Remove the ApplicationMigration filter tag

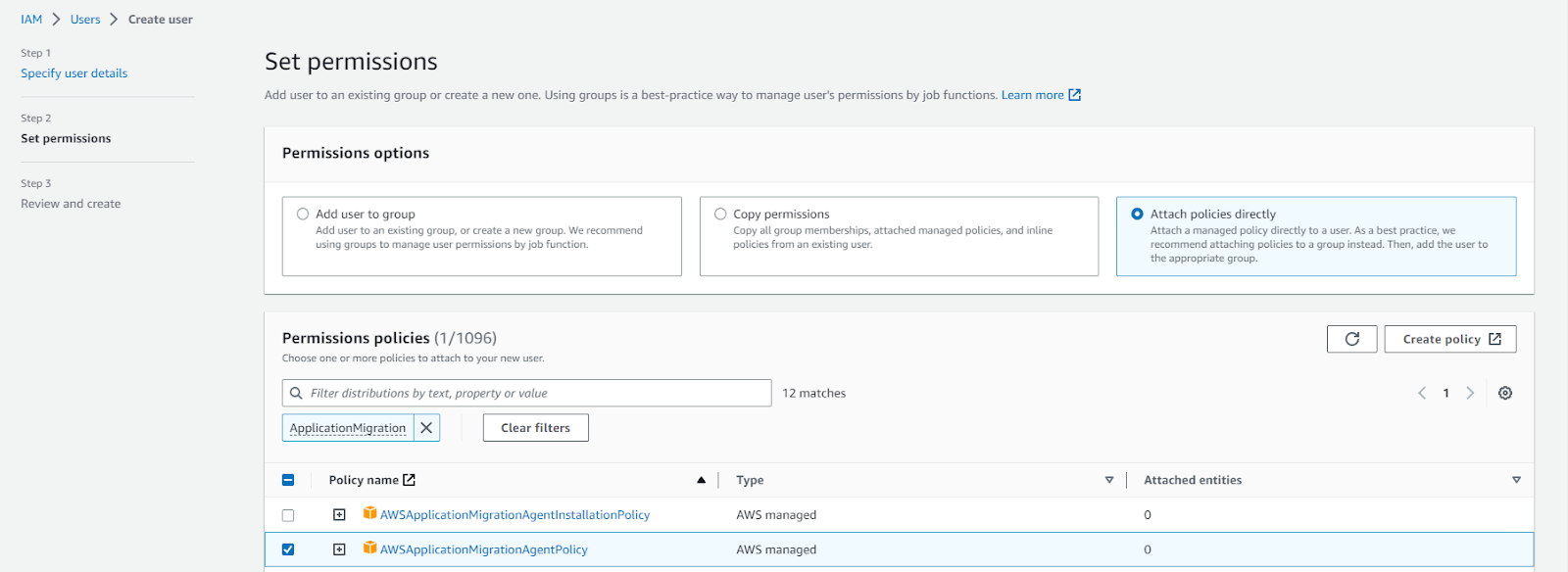tap(426, 428)
